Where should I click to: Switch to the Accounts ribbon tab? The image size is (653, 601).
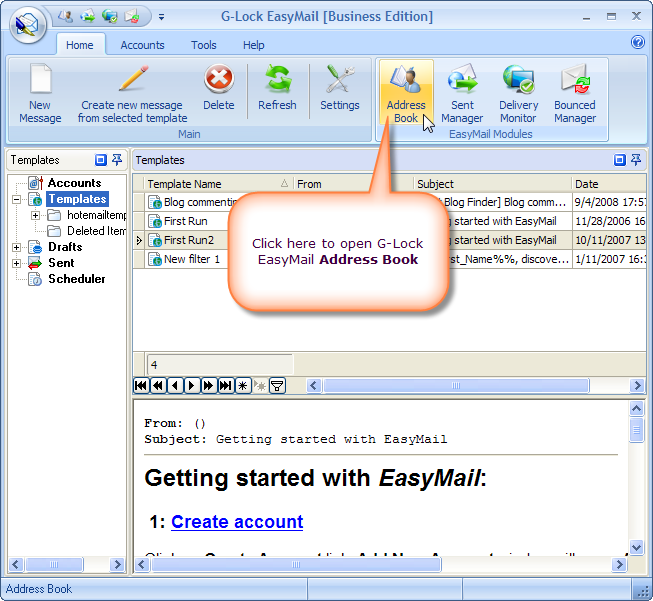(x=142, y=45)
